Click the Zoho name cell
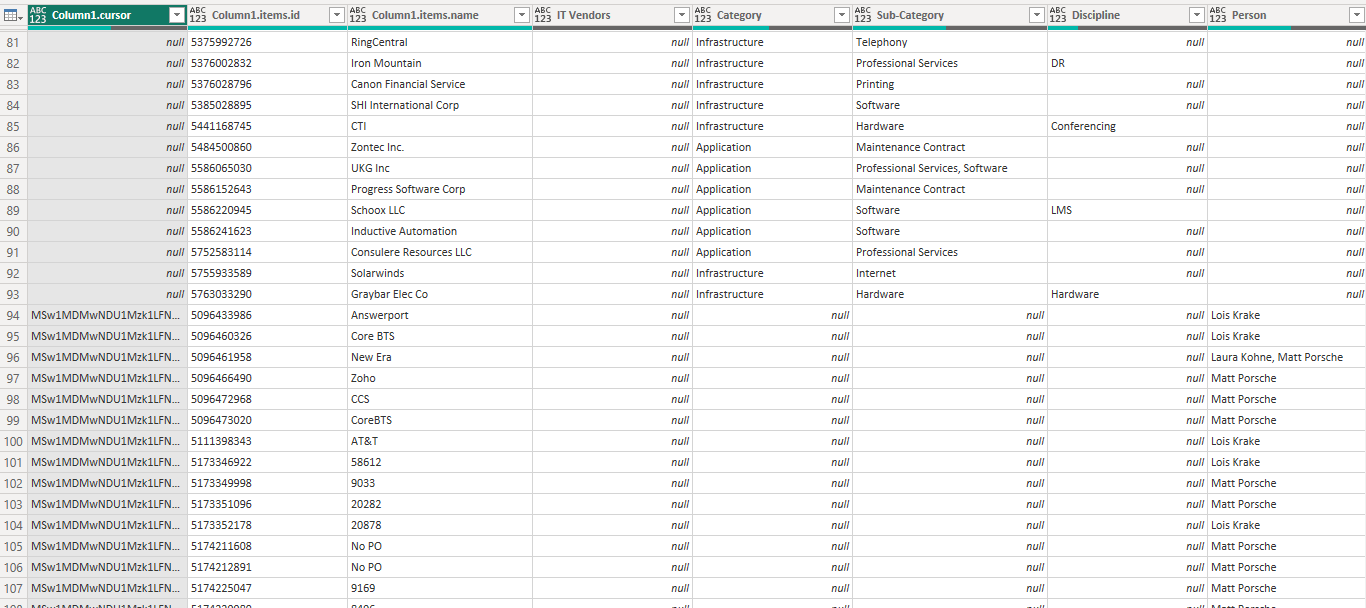Viewport: 1366px width, 608px height. [x=440, y=378]
